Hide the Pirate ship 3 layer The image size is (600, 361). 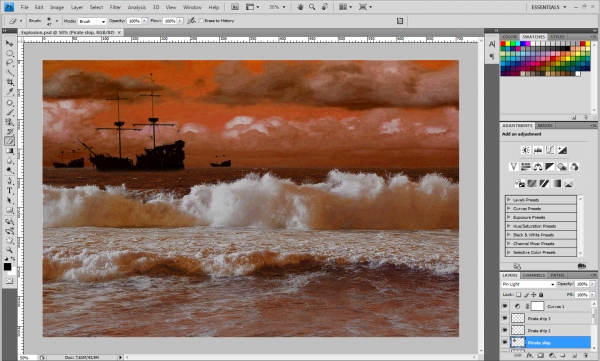click(505, 318)
